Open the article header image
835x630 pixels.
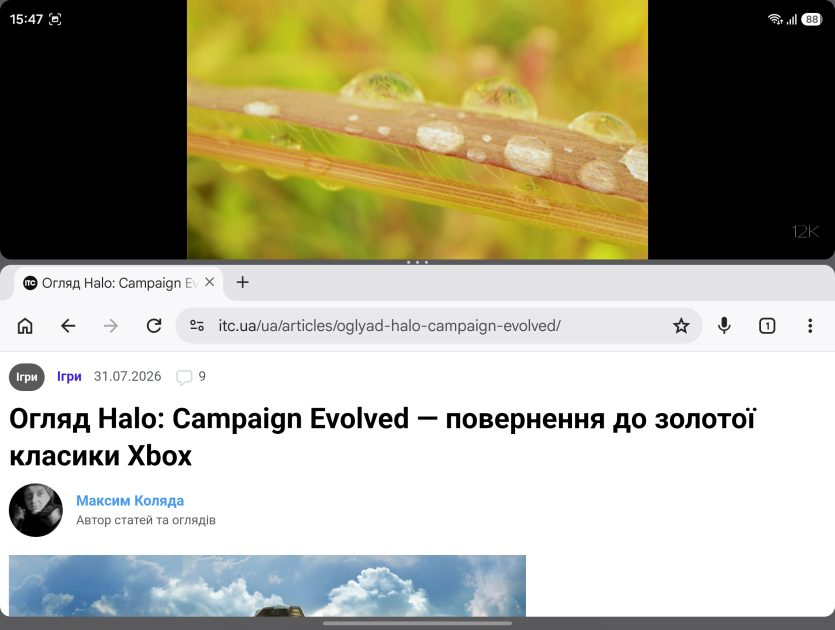267,586
